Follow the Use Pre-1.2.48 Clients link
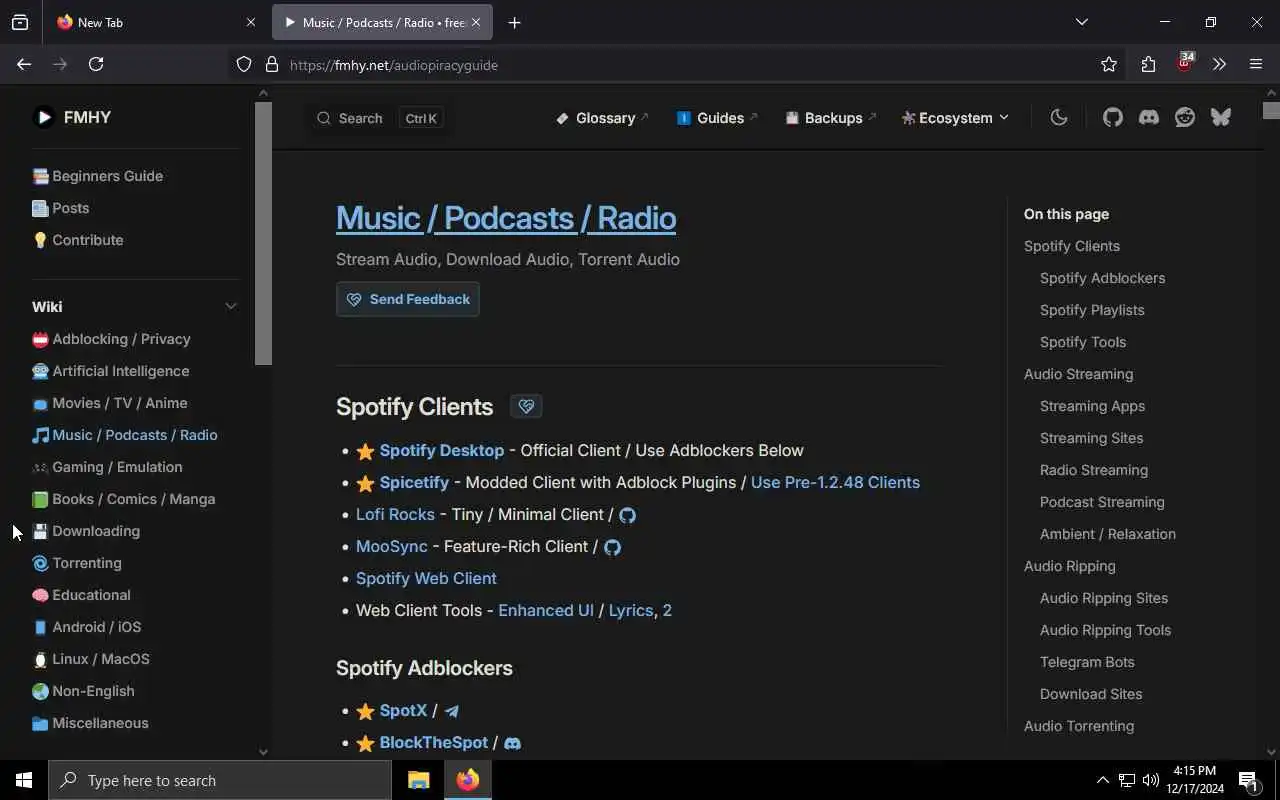1280x800 pixels. pyautogui.click(x=835, y=483)
